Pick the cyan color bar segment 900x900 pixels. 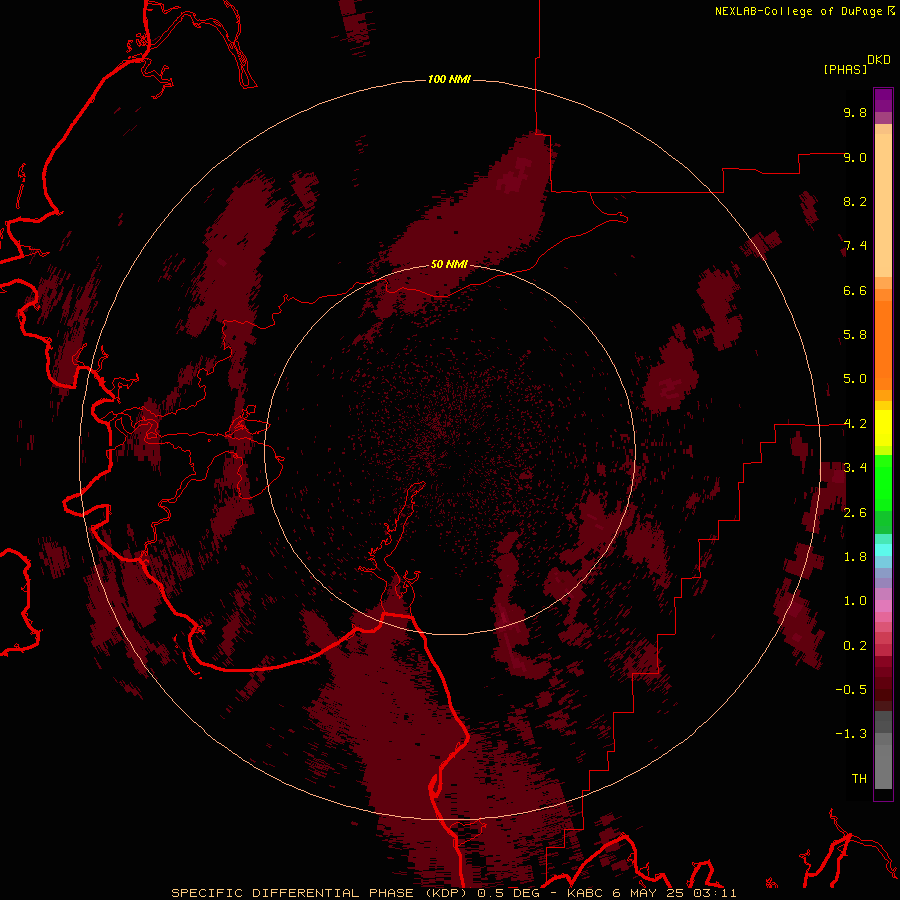tap(883, 550)
